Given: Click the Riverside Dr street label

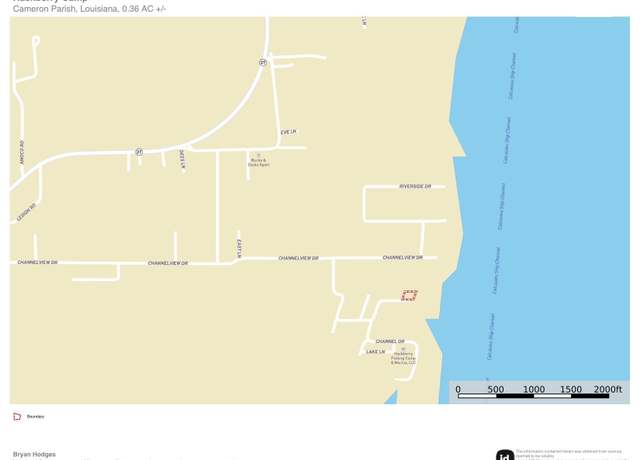Looking at the screenshot, I should tap(415, 187).
